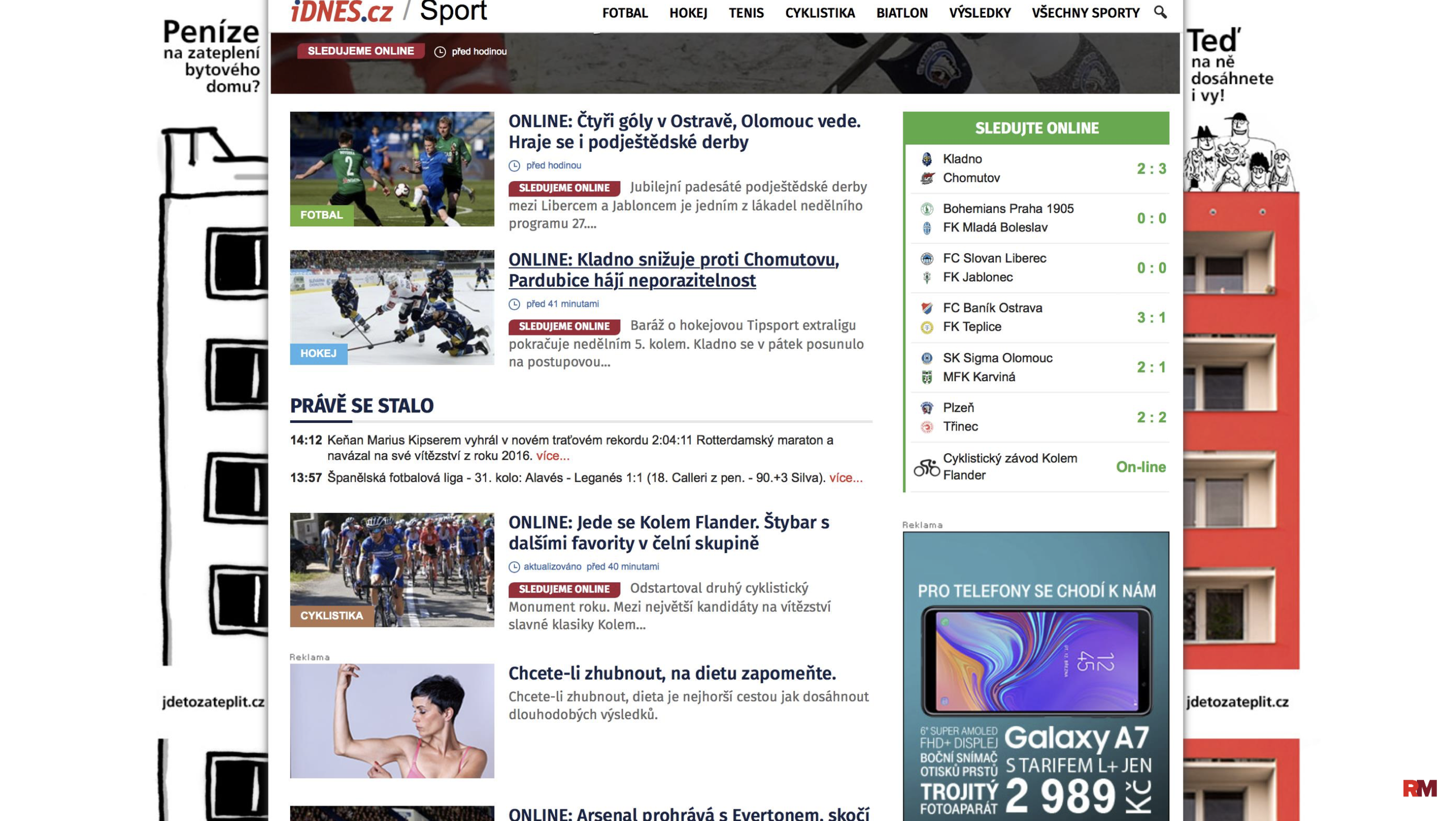Open article 'Čtyři góly v Ostravě'

684,132
